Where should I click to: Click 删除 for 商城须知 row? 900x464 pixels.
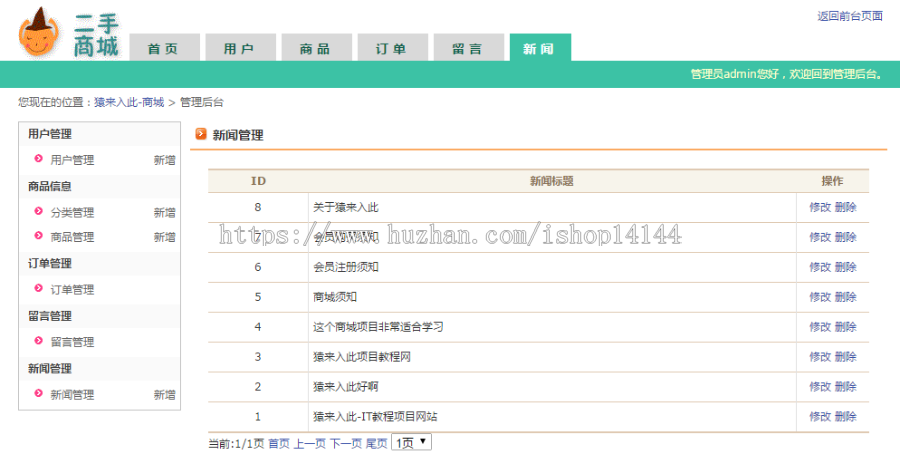click(845, 297)
